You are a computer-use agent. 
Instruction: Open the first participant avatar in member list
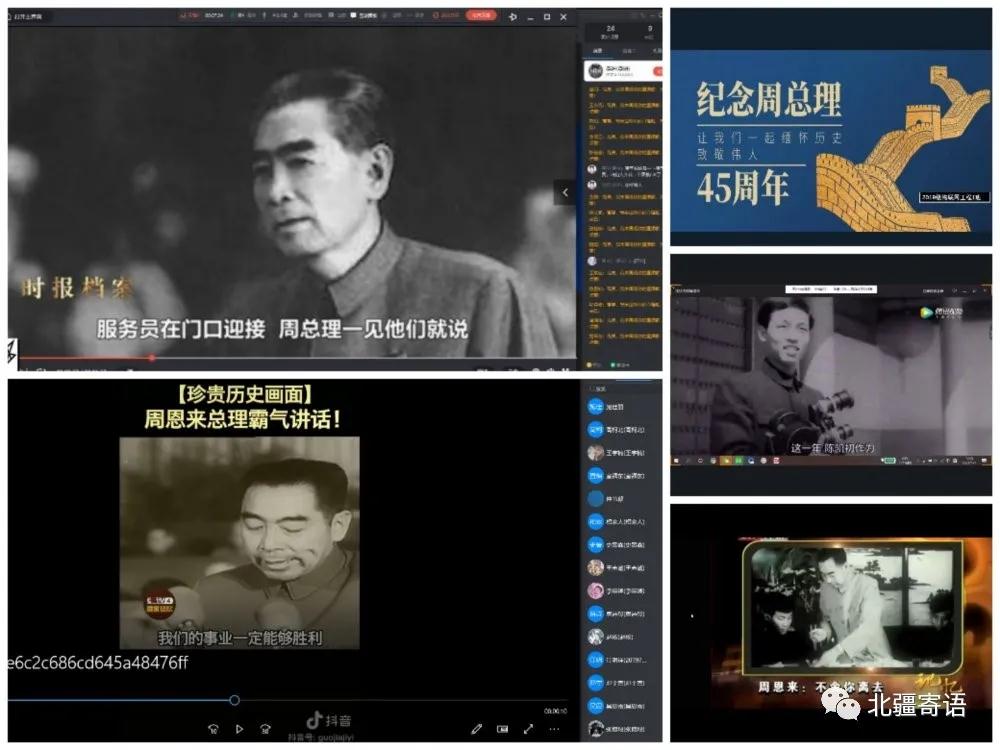click(x=595, y=407)
